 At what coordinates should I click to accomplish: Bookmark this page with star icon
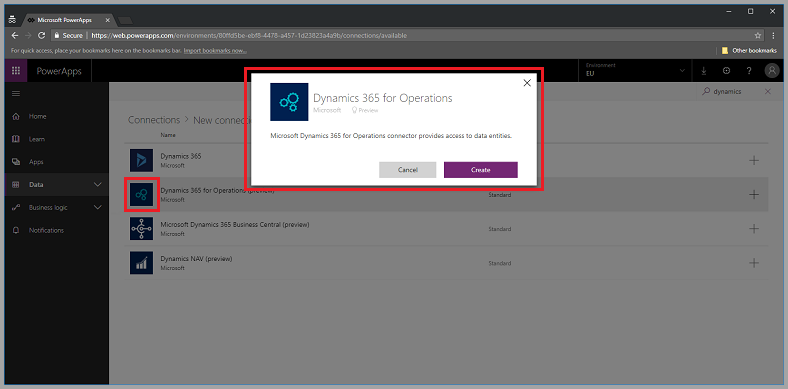tap(758, 36)
